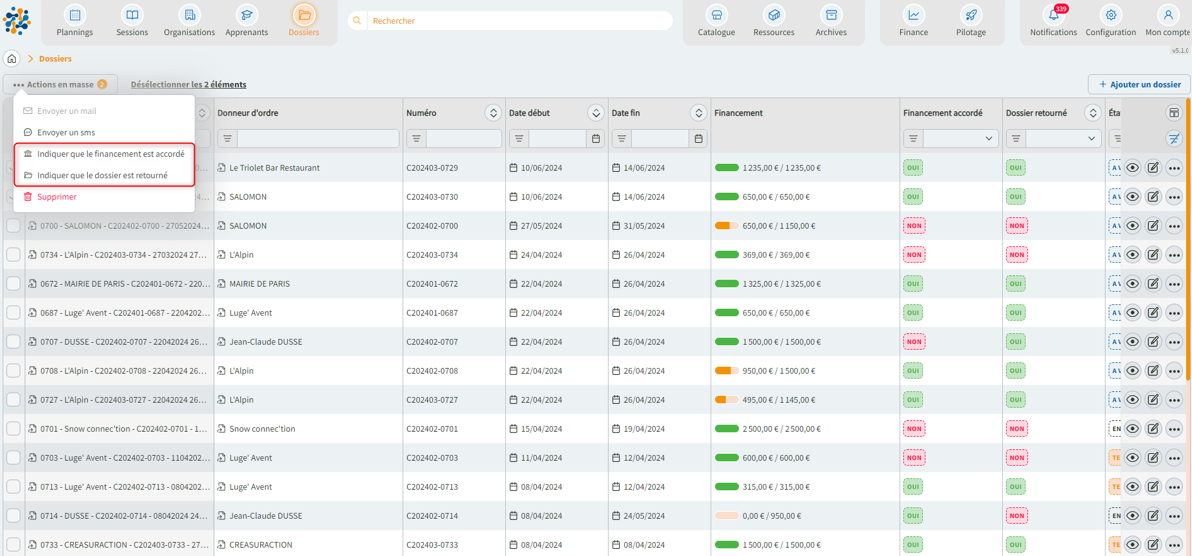Screen dimensions: 1192x556
Task: Click the orange vertical scrollbar
Action: pyautogui.click(x=1188, y=240)
